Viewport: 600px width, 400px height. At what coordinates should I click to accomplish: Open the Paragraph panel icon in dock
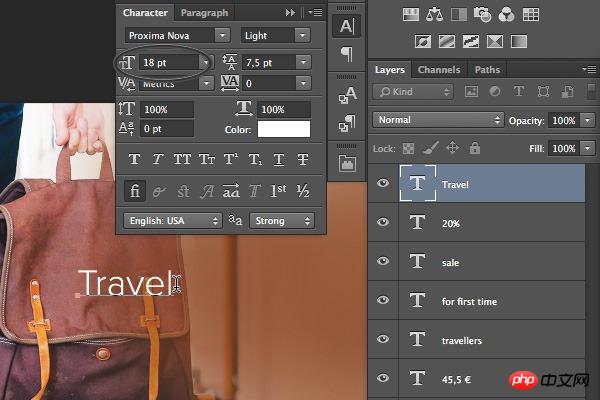pos(347,54)
